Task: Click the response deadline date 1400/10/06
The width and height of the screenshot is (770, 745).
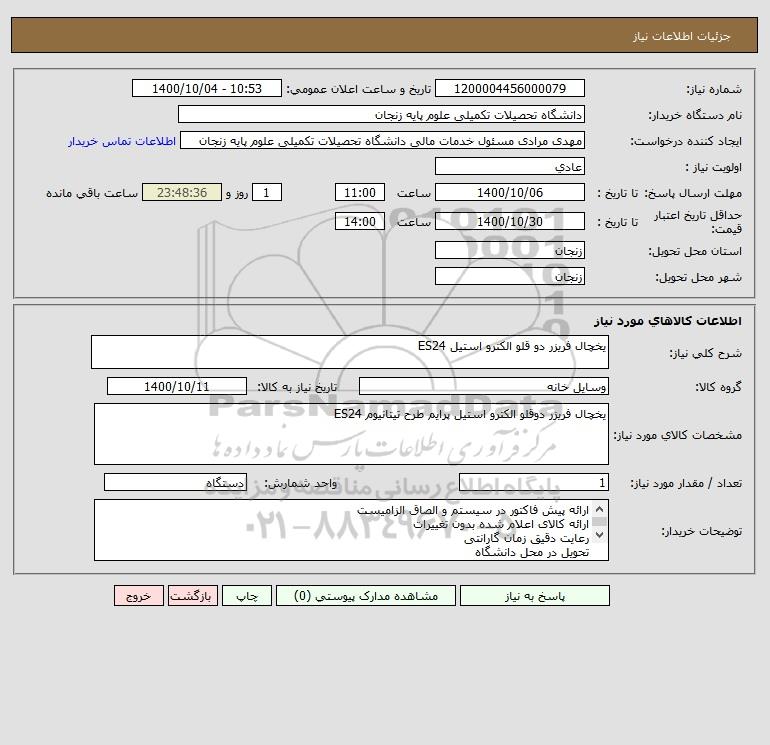Action: (x=510, y=193)
